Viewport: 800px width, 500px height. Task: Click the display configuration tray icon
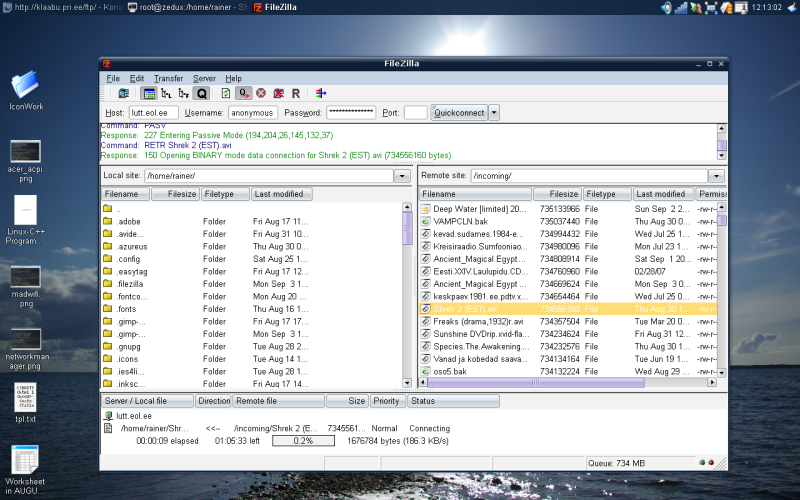click(711, 7)
